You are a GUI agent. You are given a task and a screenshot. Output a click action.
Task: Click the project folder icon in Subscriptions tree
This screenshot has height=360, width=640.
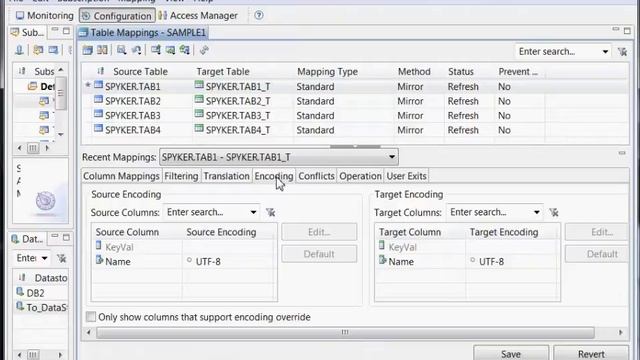pos(32,87)
